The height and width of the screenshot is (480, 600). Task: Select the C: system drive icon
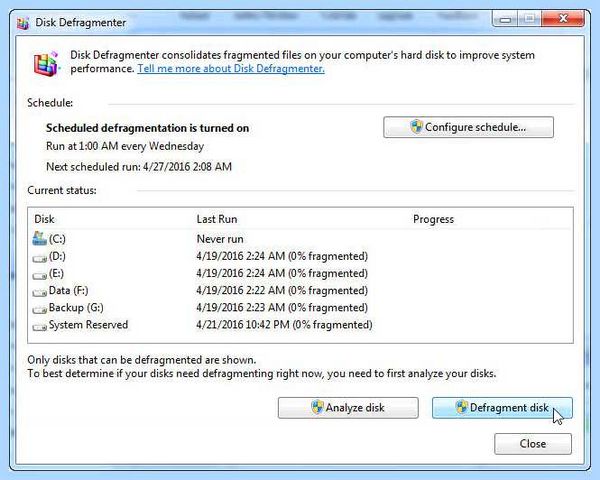39,239
